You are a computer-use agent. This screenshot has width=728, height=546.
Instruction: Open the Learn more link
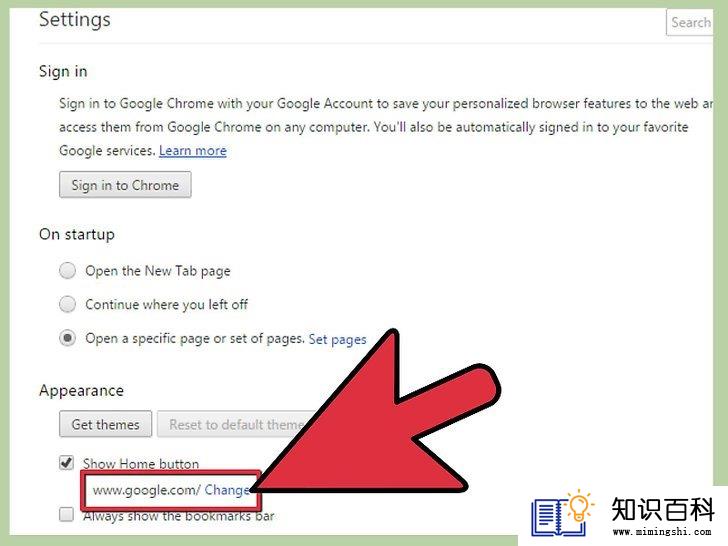tap(193, 150)
